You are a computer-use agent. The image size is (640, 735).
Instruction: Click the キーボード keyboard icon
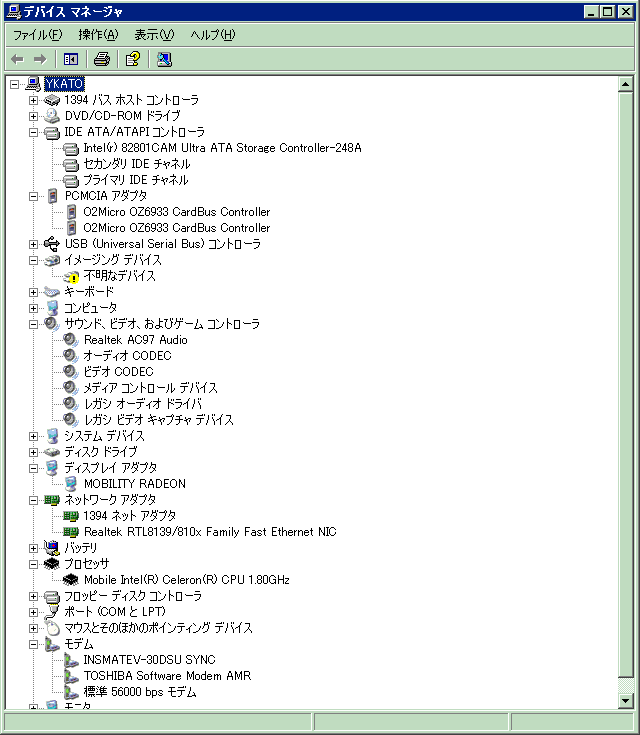tap(52, 292)
